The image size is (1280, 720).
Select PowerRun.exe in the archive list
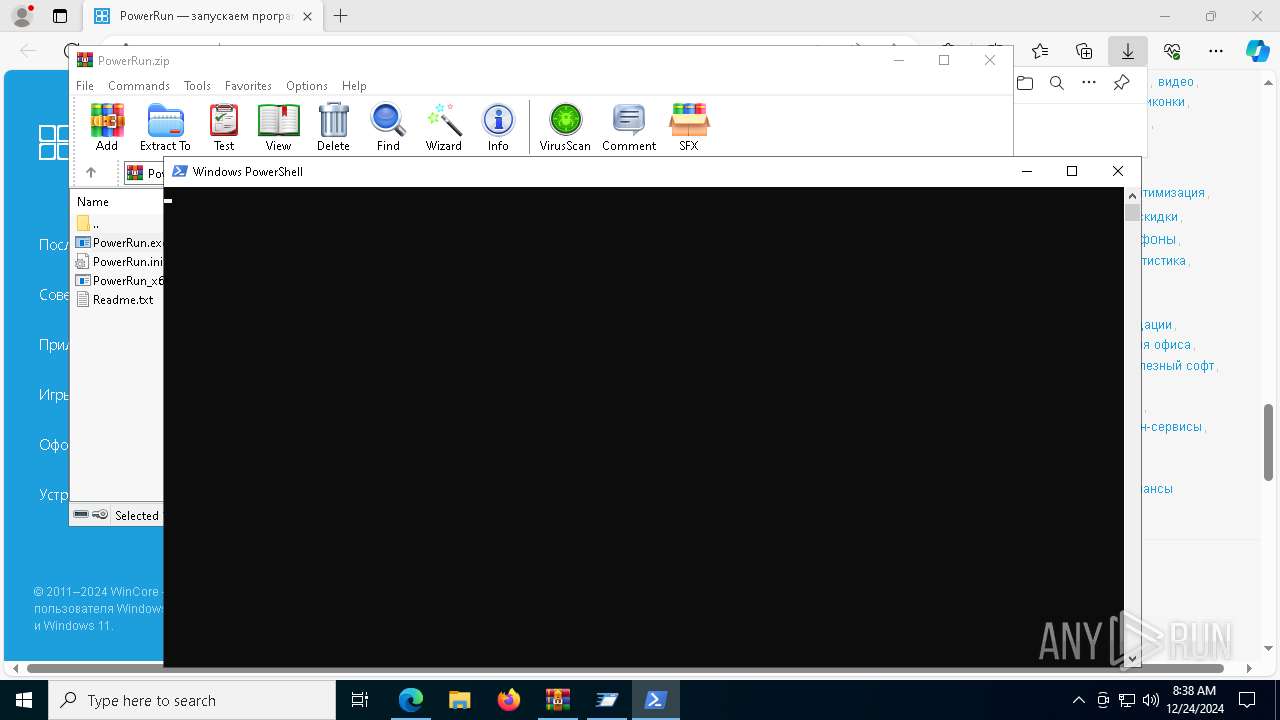[x=119, y=243]
